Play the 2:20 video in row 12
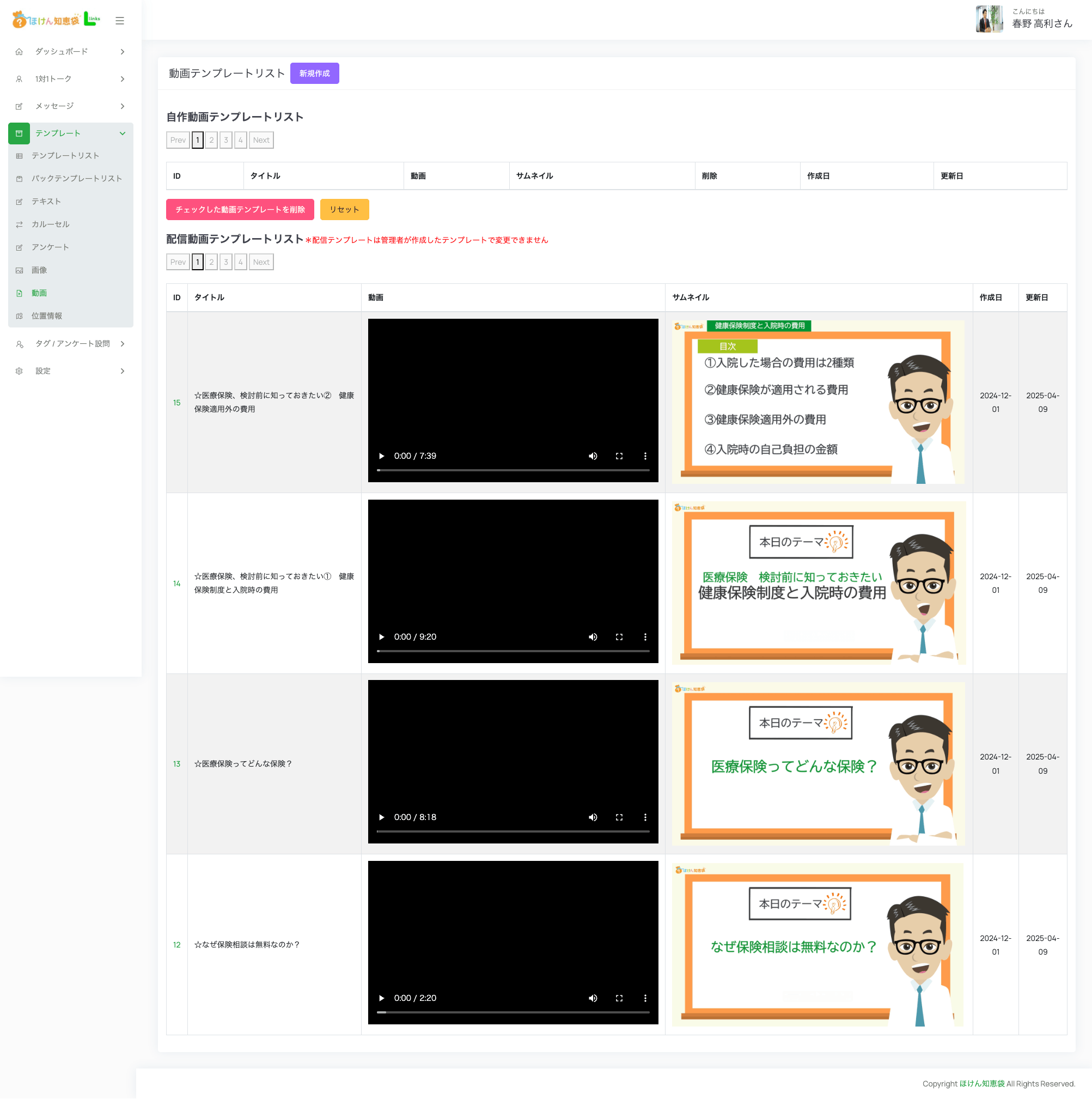The width and height of the screenshot is (1092, 1099). 381,998
